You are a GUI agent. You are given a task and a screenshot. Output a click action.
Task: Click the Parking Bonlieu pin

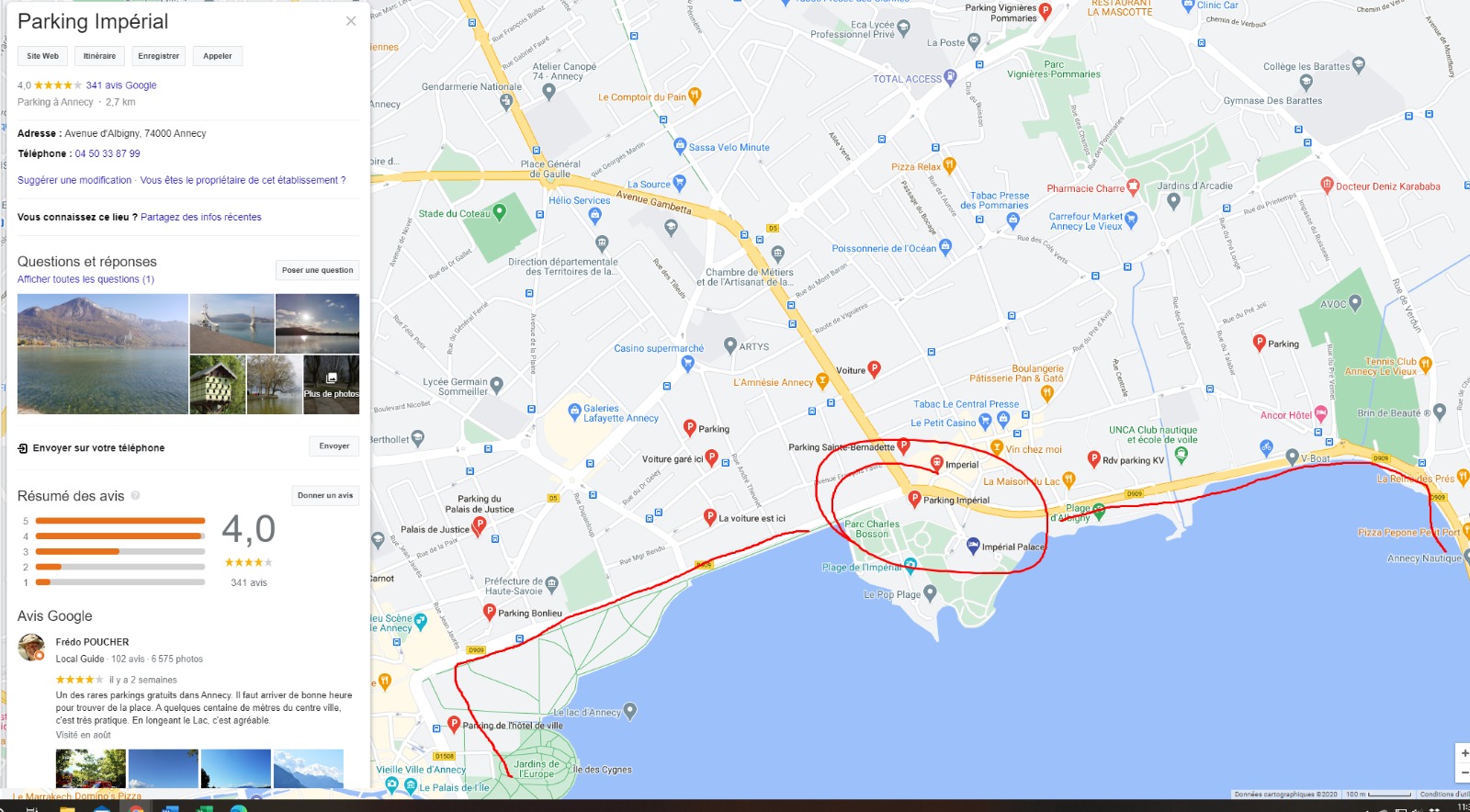(x=490, y=612)
